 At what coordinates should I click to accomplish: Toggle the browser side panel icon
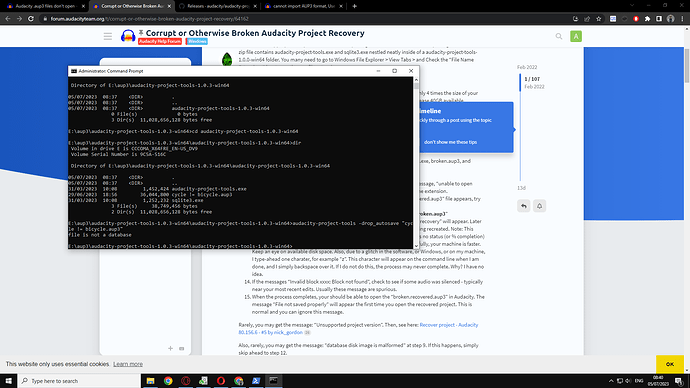point(659,19)
